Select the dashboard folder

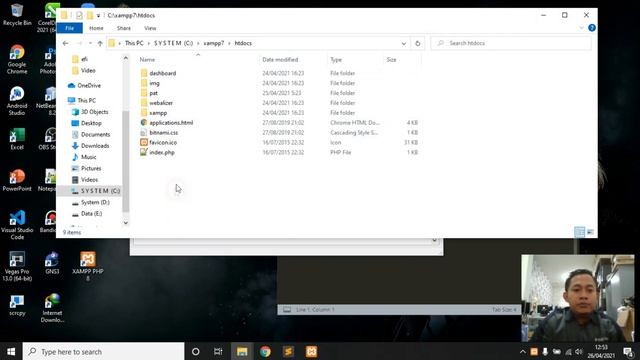(x=162, y=73)
